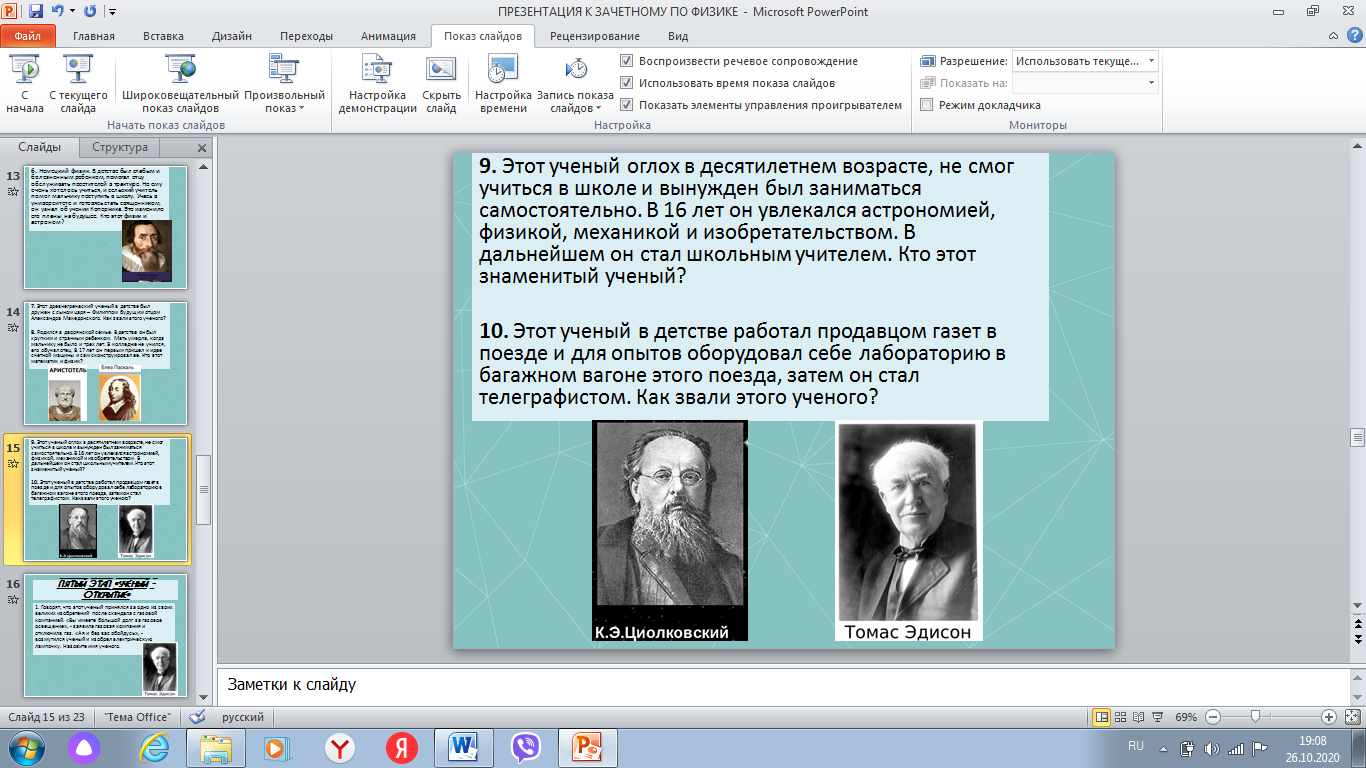
Task: Switch to the Вставка tab
Action: (163, 36)
